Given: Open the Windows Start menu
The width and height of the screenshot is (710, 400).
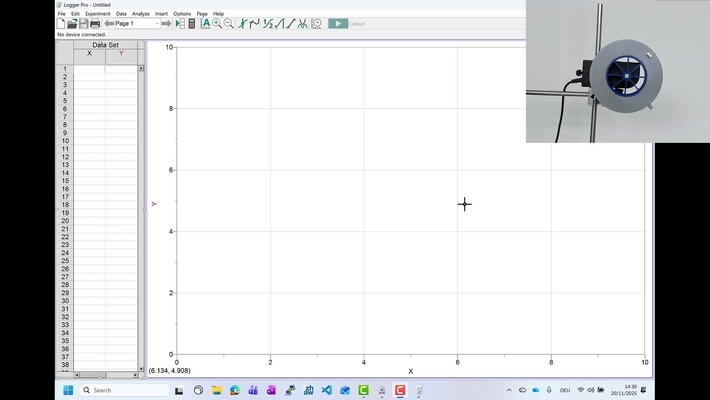Looking at the screenshot, I should click(68, 390).
